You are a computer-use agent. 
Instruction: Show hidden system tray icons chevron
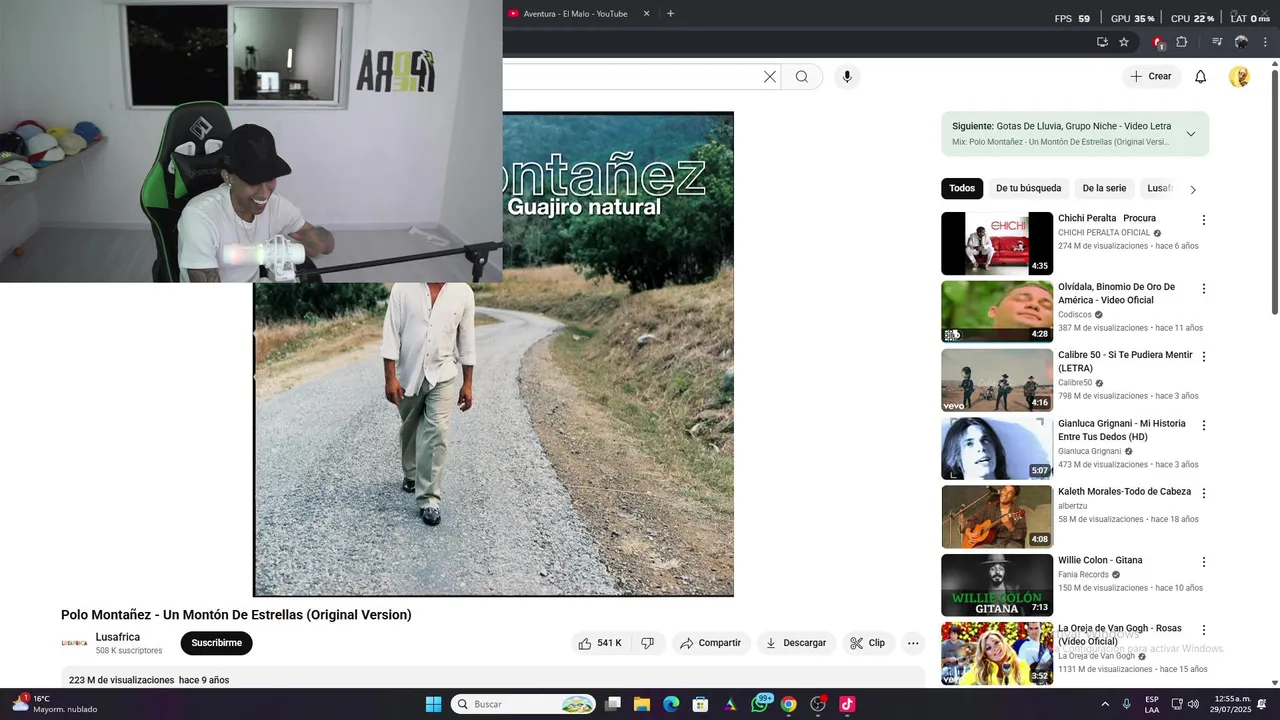(1105, 704)
